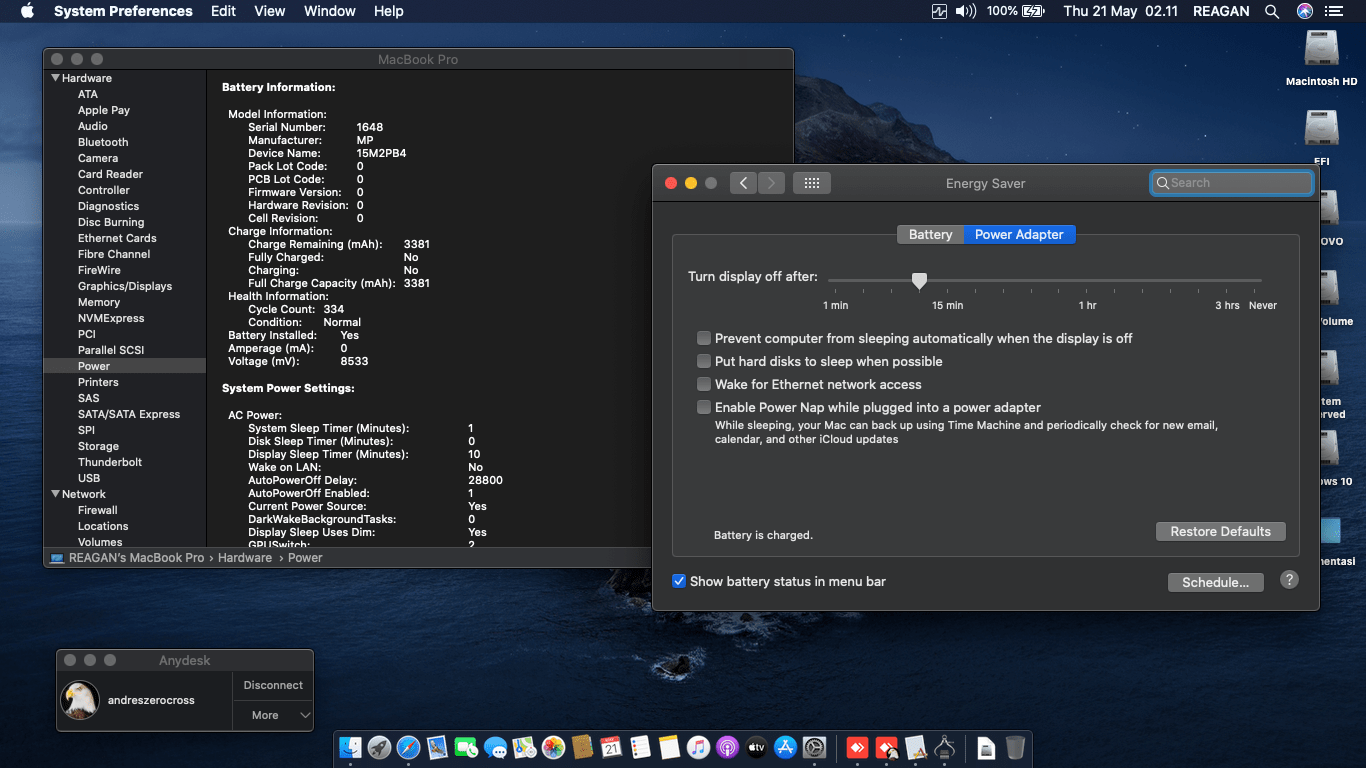Open the Apple menu
Image resolution: width=1366 pixels, height=768 pixels.
tap(27, 11)
